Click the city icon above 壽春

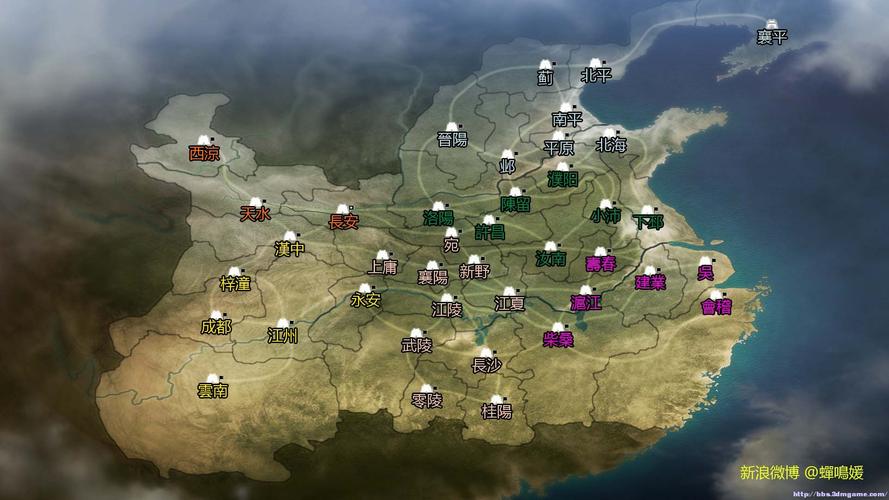click(x=601, y=252)
